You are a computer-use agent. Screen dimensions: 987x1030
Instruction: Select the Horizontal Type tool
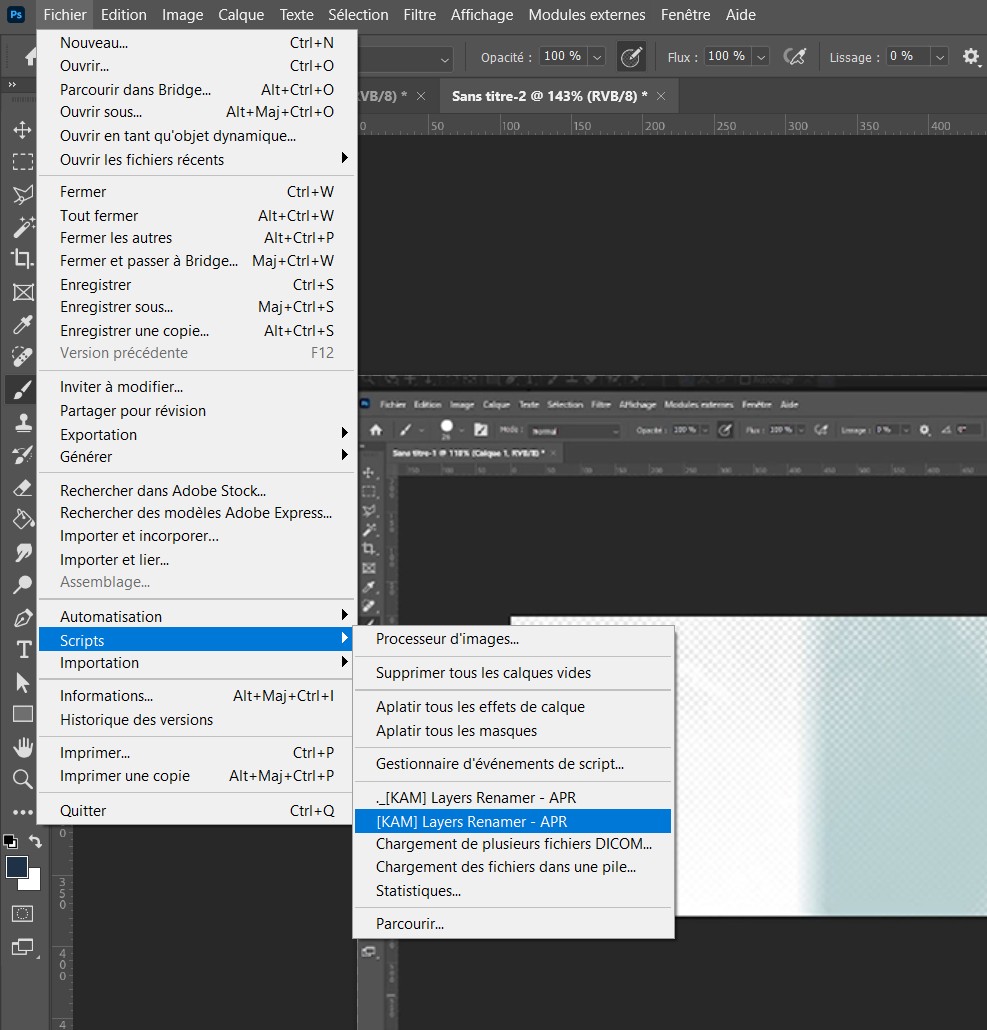tap(24, 650)
